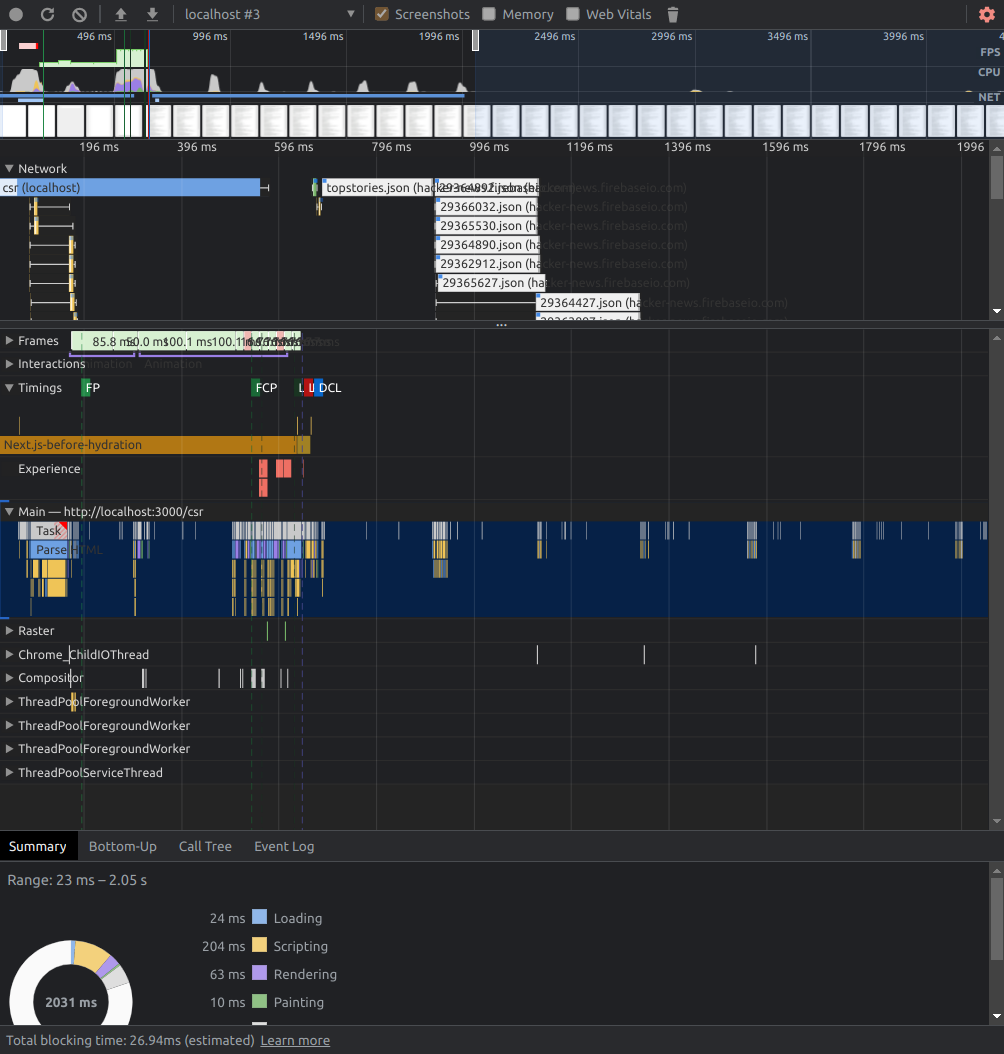Open the Event Log tab
1004x1054 pixels.
tap(284, 846)
